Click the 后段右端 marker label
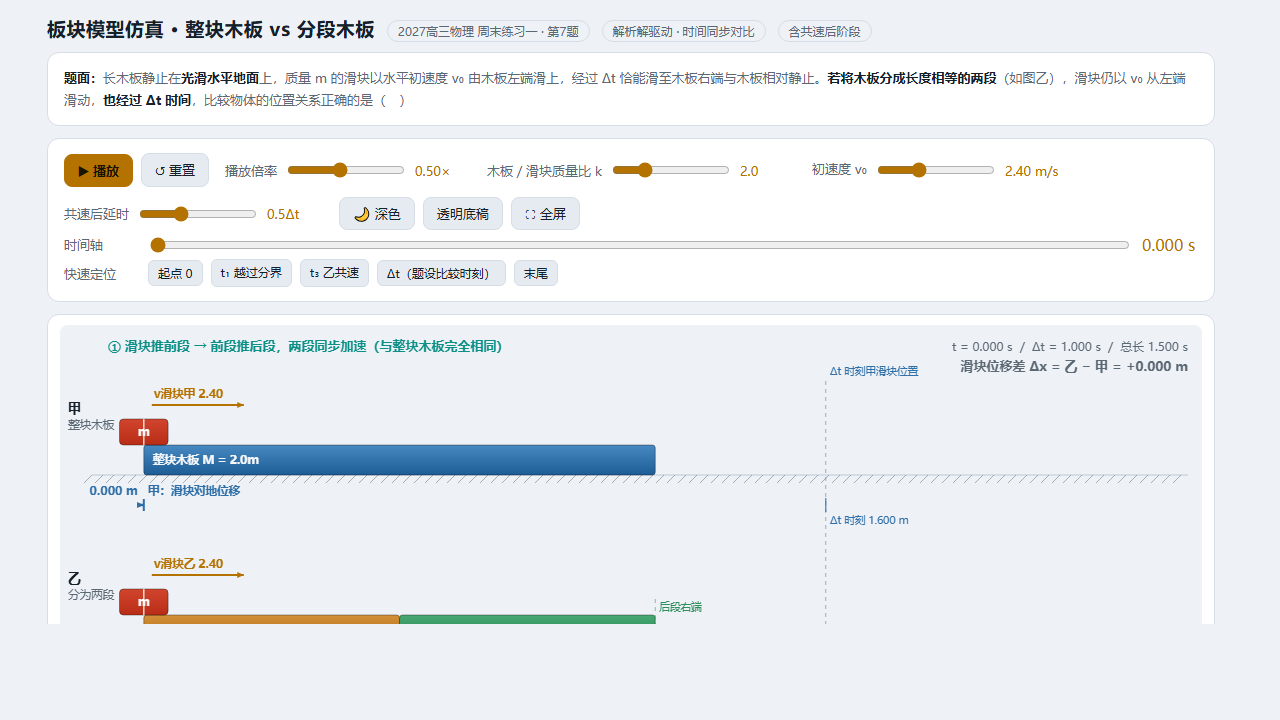1280x720 pixels. 680,606
